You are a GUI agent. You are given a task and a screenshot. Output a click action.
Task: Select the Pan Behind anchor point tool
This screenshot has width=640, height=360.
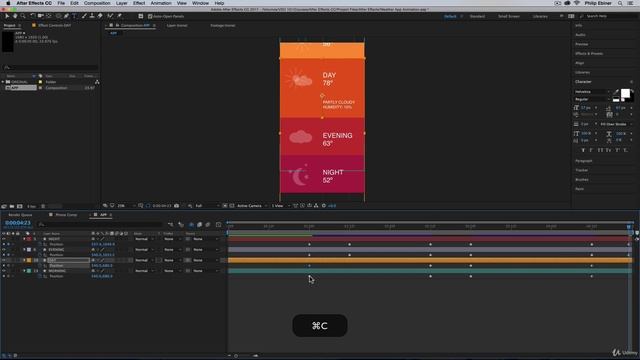coord(49,16)
